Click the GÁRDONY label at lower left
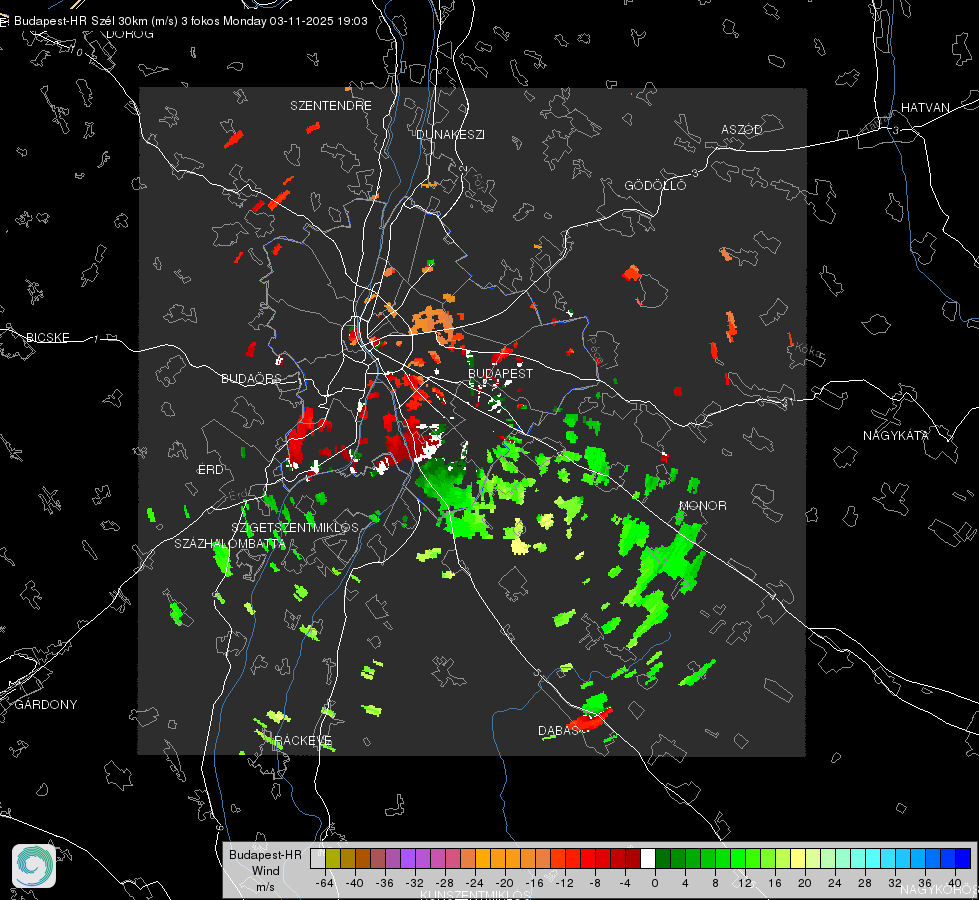 46,705
